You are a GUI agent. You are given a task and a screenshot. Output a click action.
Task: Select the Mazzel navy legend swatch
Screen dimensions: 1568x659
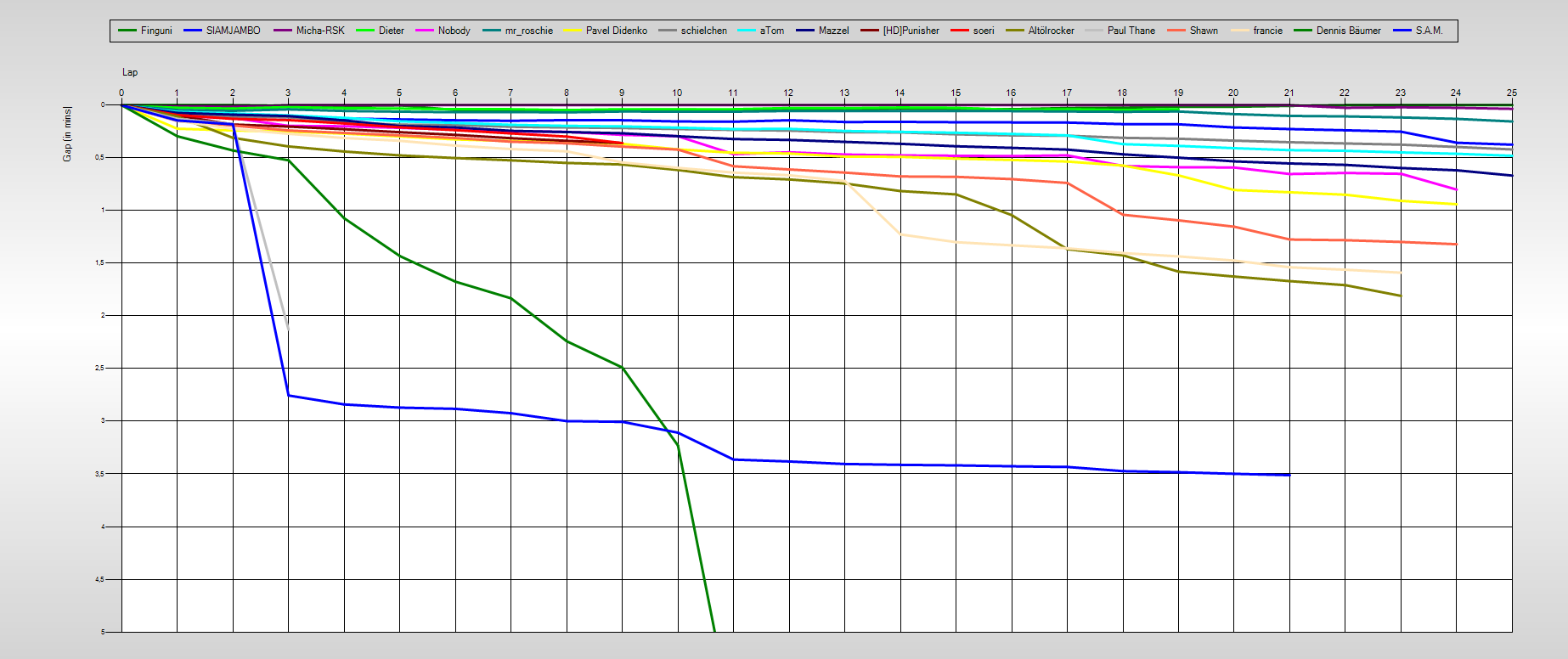[x=805, y=31]
